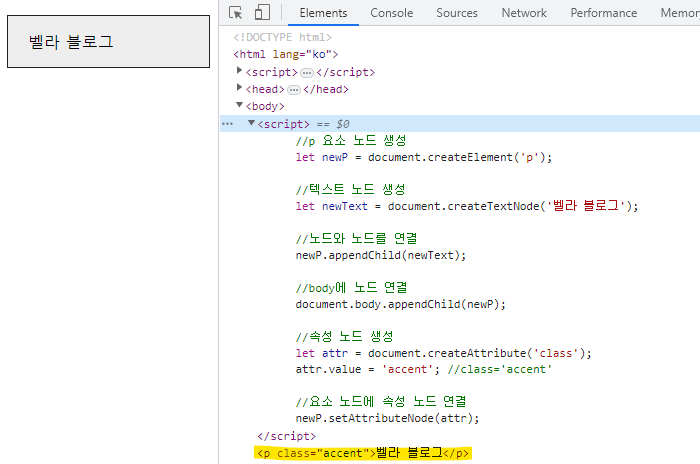Click the document.body.appendChild(newP) line
The width and height of the screenshot is (700, 464).
point(400,305)
